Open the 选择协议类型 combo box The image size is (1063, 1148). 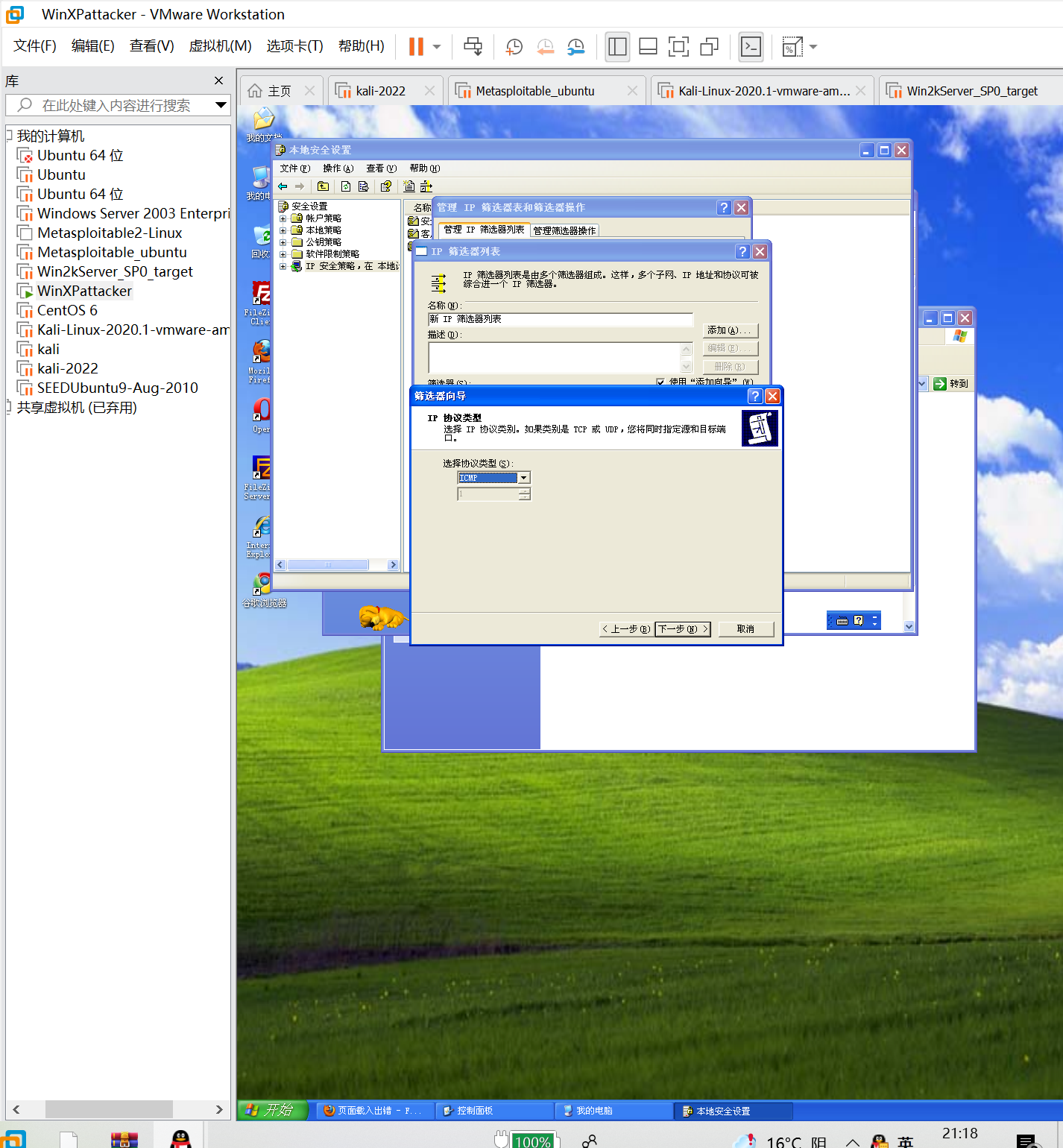[493, 478]
